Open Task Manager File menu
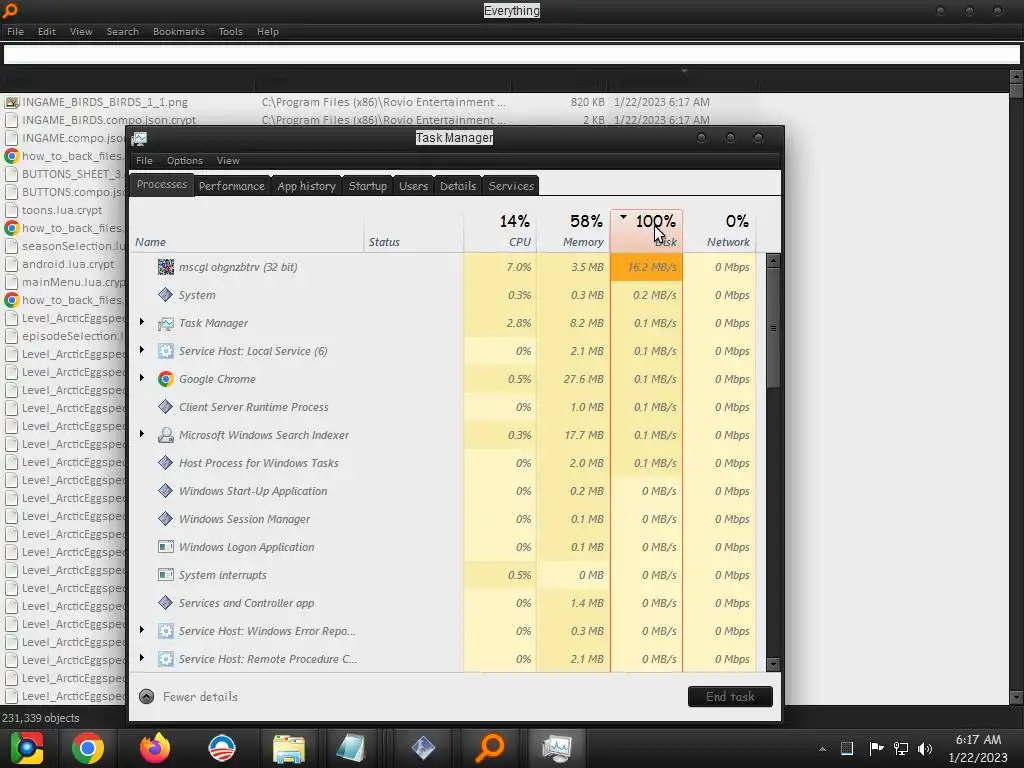The width and height of the screenshot is (1024, 768). (144, 161)
